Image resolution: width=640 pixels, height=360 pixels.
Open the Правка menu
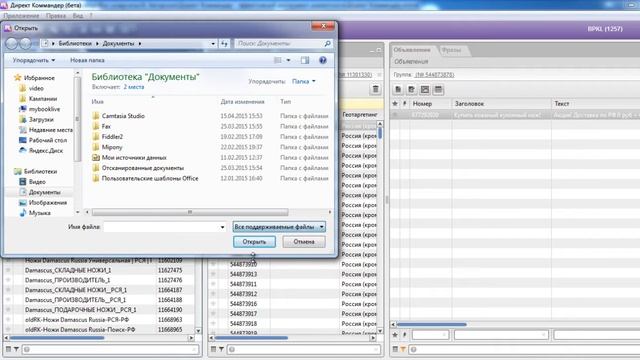coord(56,16)
